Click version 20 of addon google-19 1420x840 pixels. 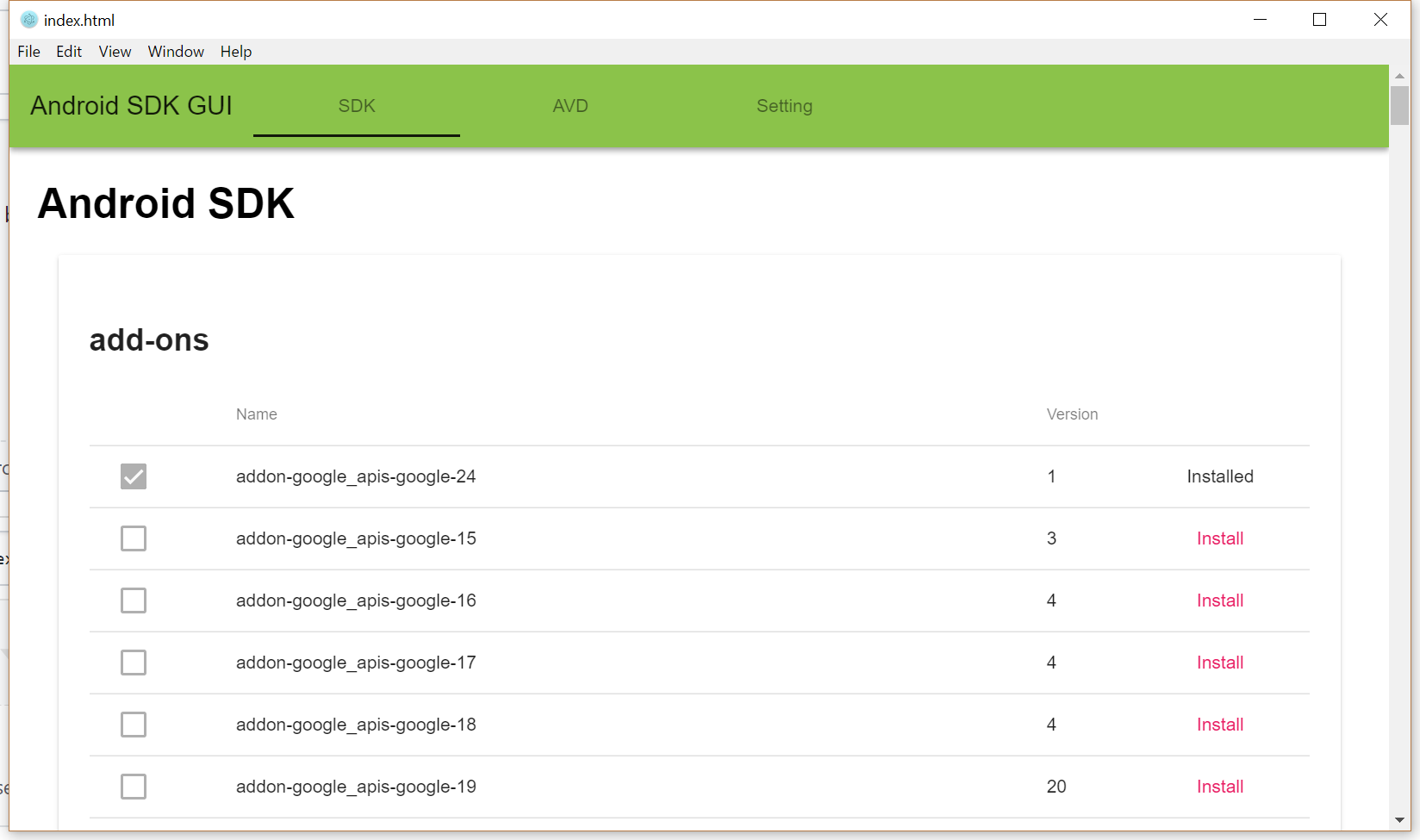[x=1056, y=787]
